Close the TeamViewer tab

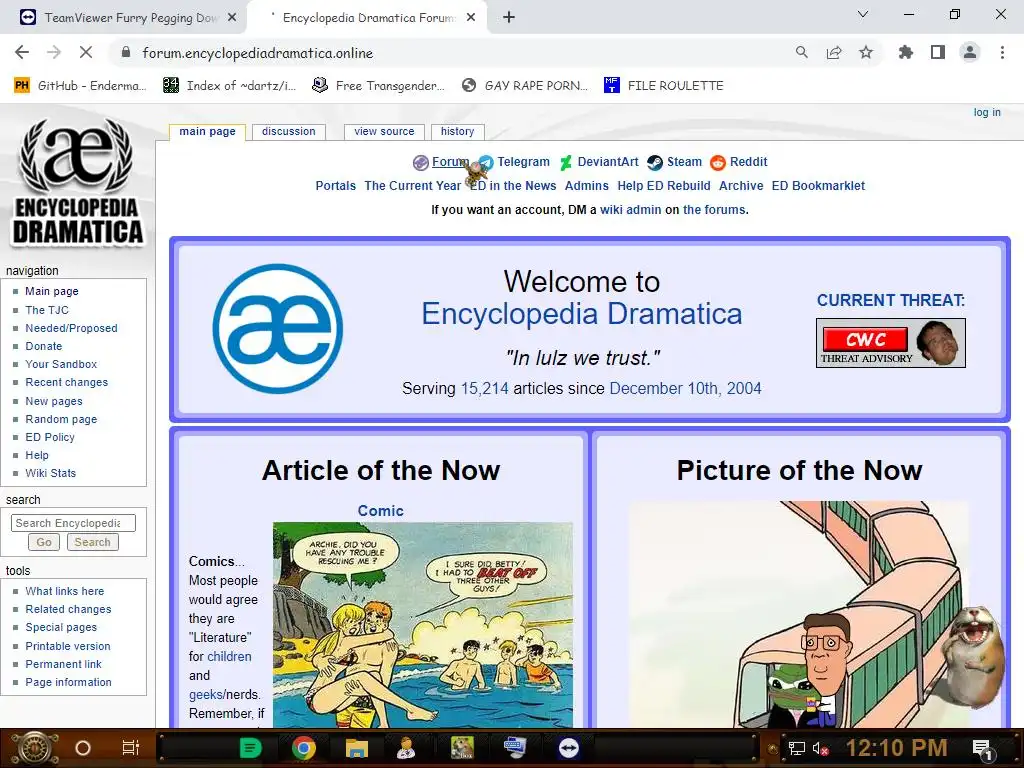pyautogui.click(x=232, y=18)
